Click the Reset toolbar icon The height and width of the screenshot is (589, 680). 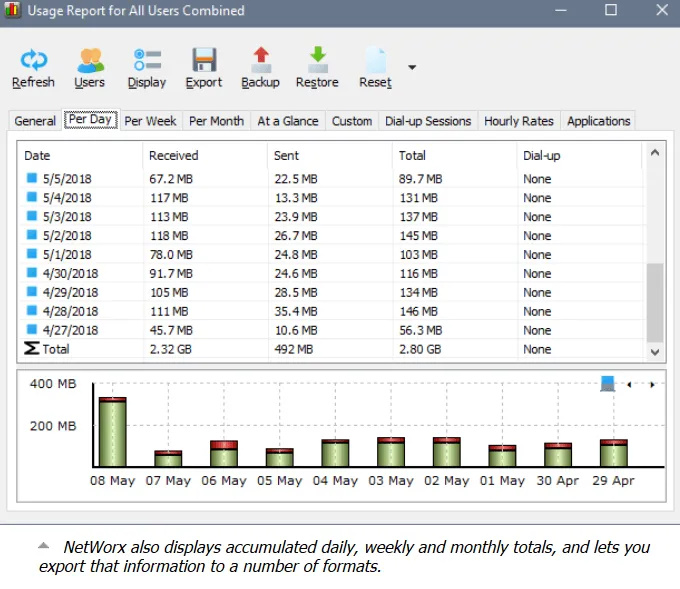375,60
